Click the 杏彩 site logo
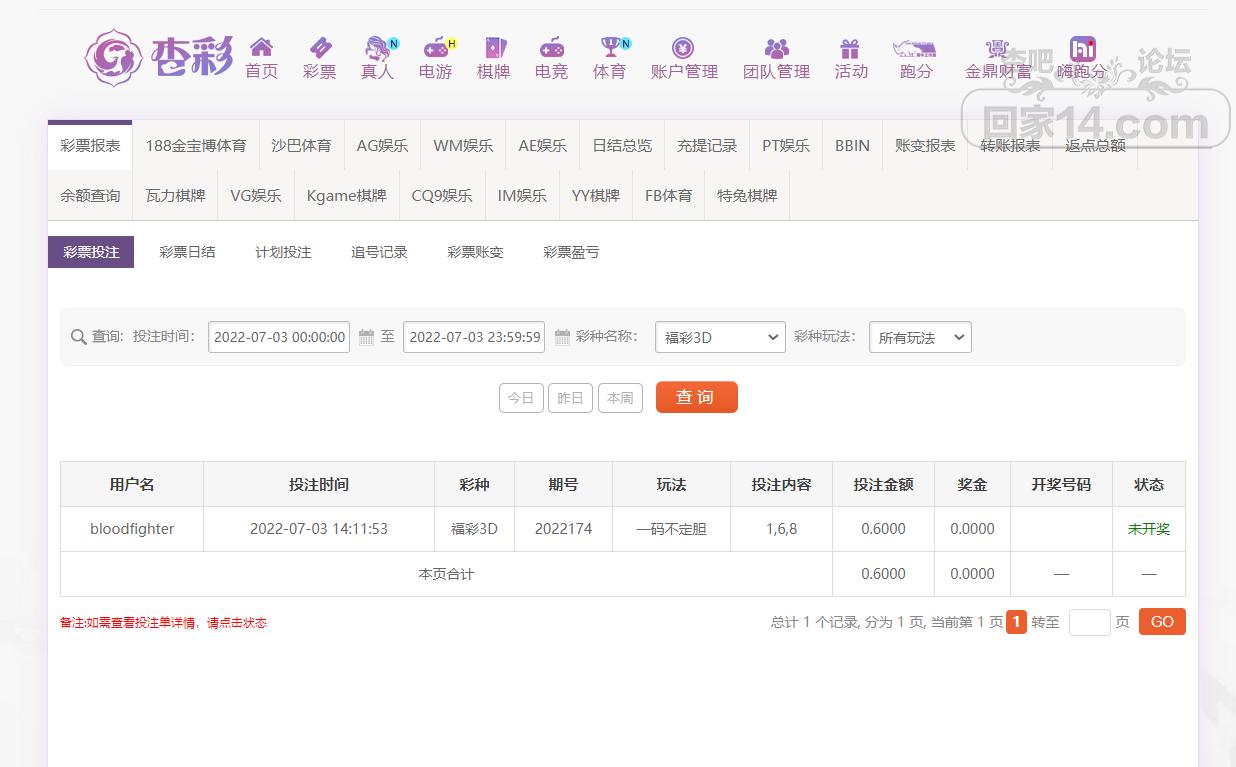The image size is (1236, 767). click(159, 58)
